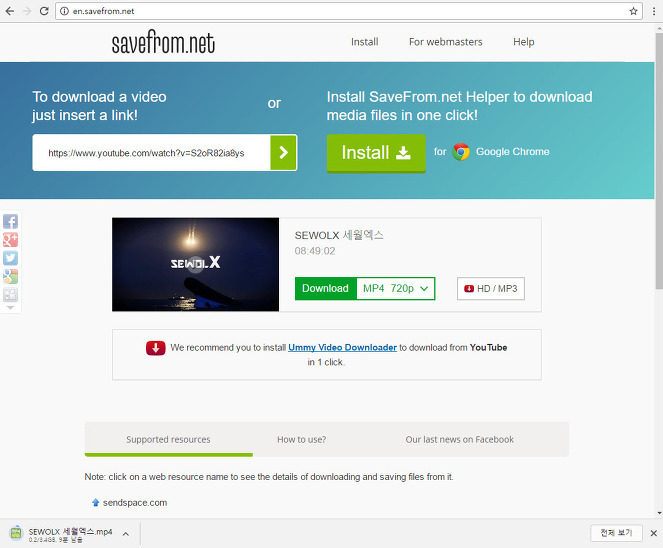Share on Google+ via sidebar icon

[11, 240]
